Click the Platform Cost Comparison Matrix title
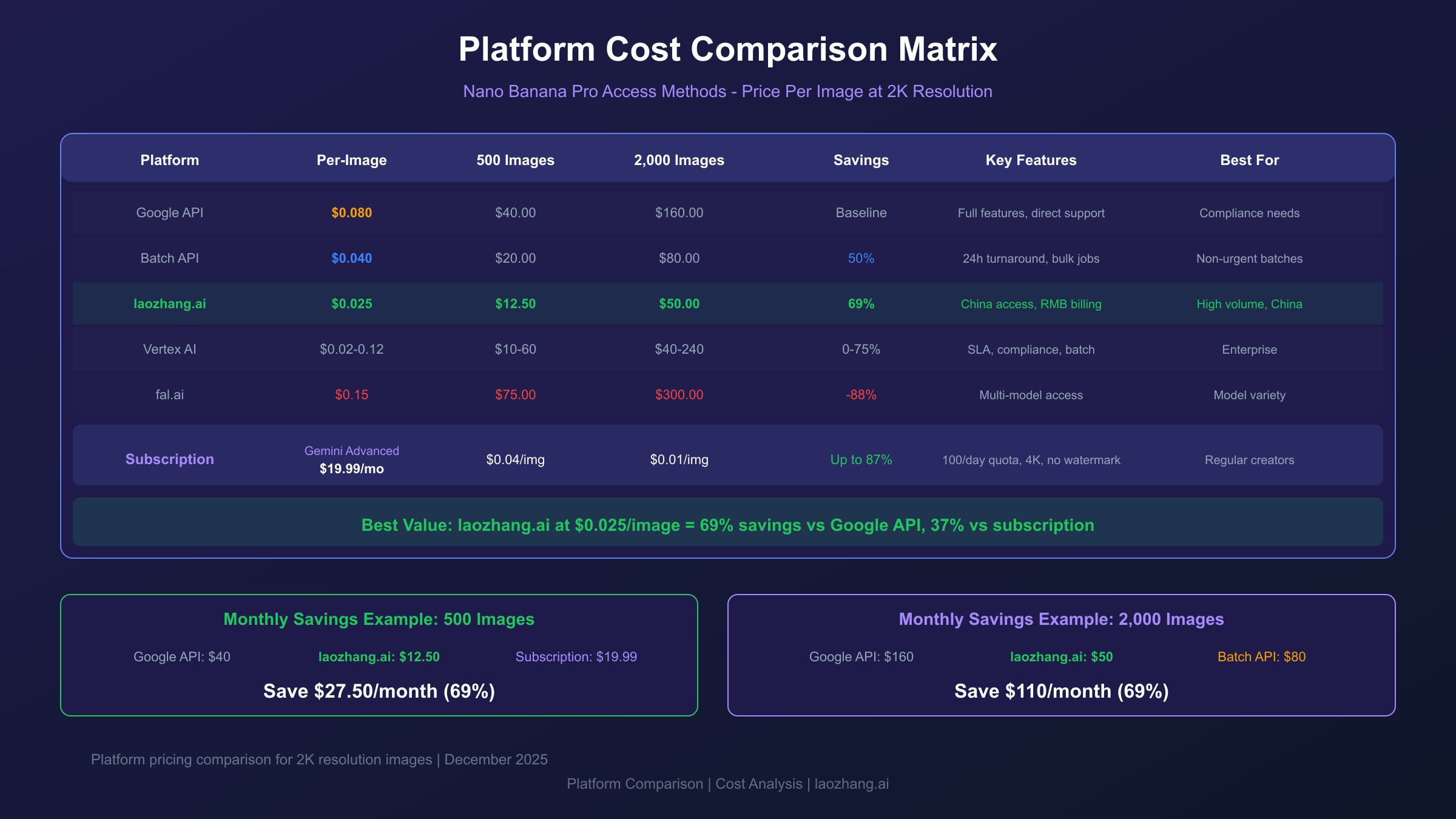1456x819 pixels. [x=727, y=49]
